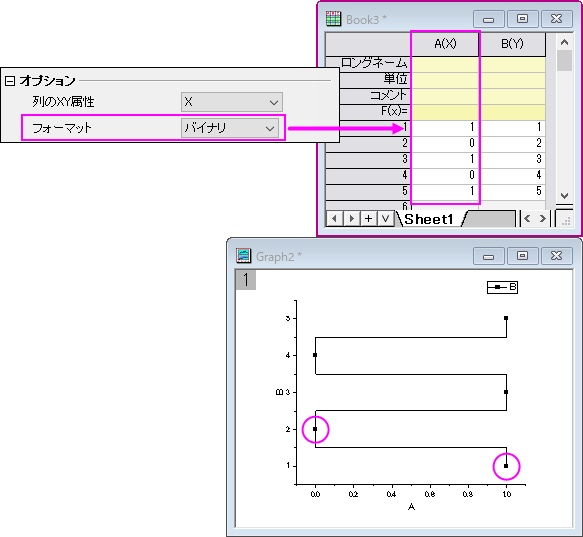Select row 2 header in Book3
Image resolution: width=583 pixels, height=537 pixels.
[368, 144]
